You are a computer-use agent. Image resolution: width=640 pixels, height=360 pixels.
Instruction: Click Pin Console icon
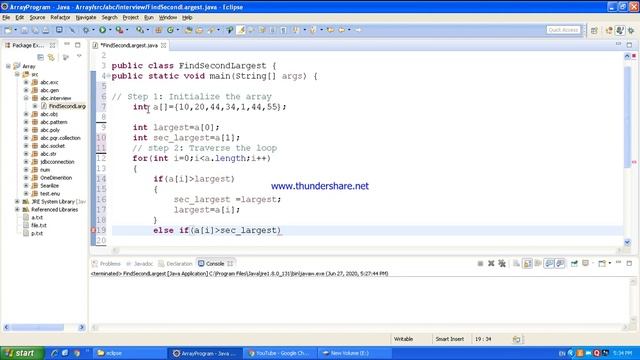[574, 264]
